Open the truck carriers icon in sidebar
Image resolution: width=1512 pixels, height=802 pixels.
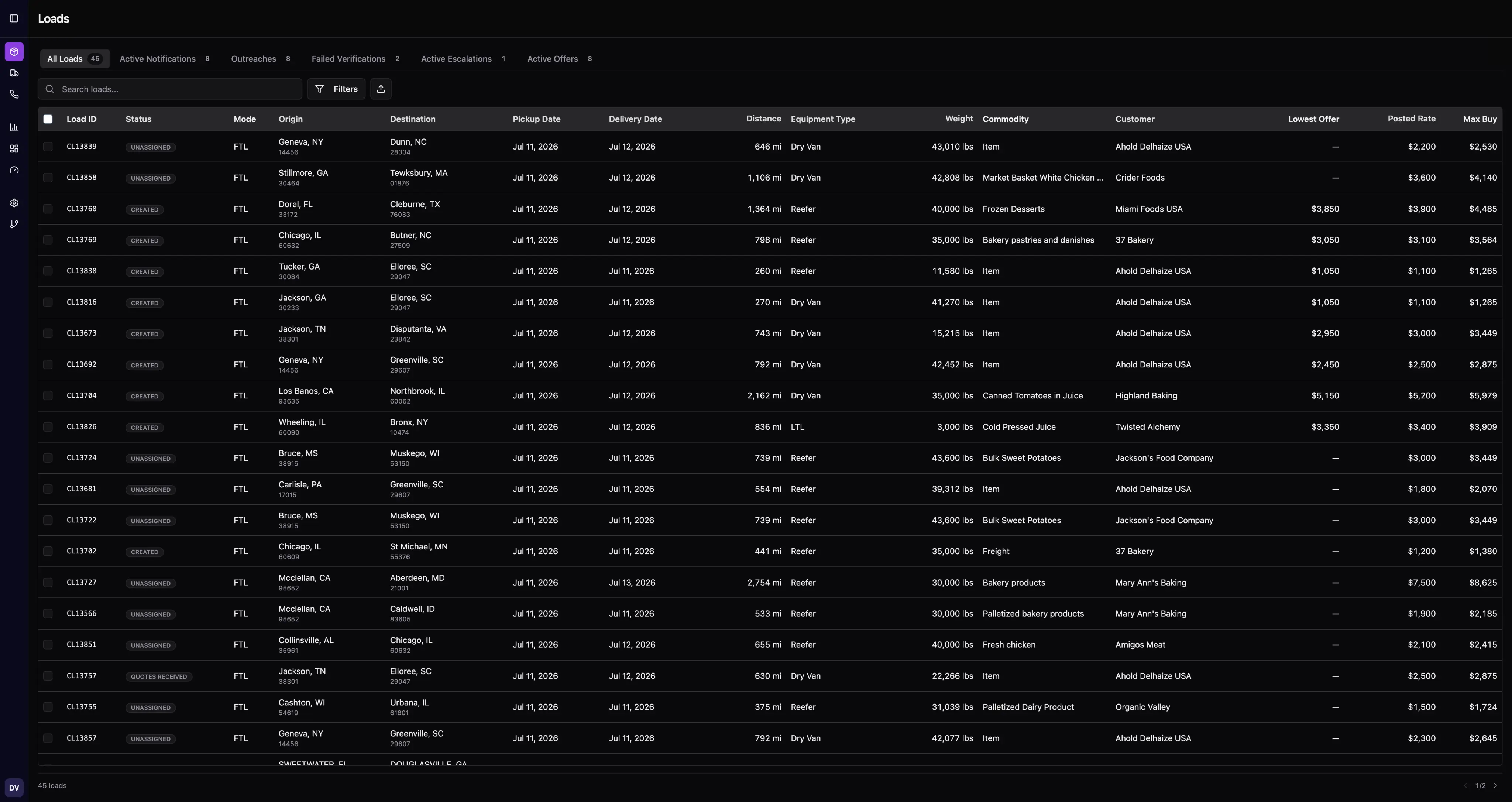tap(14, 73)
